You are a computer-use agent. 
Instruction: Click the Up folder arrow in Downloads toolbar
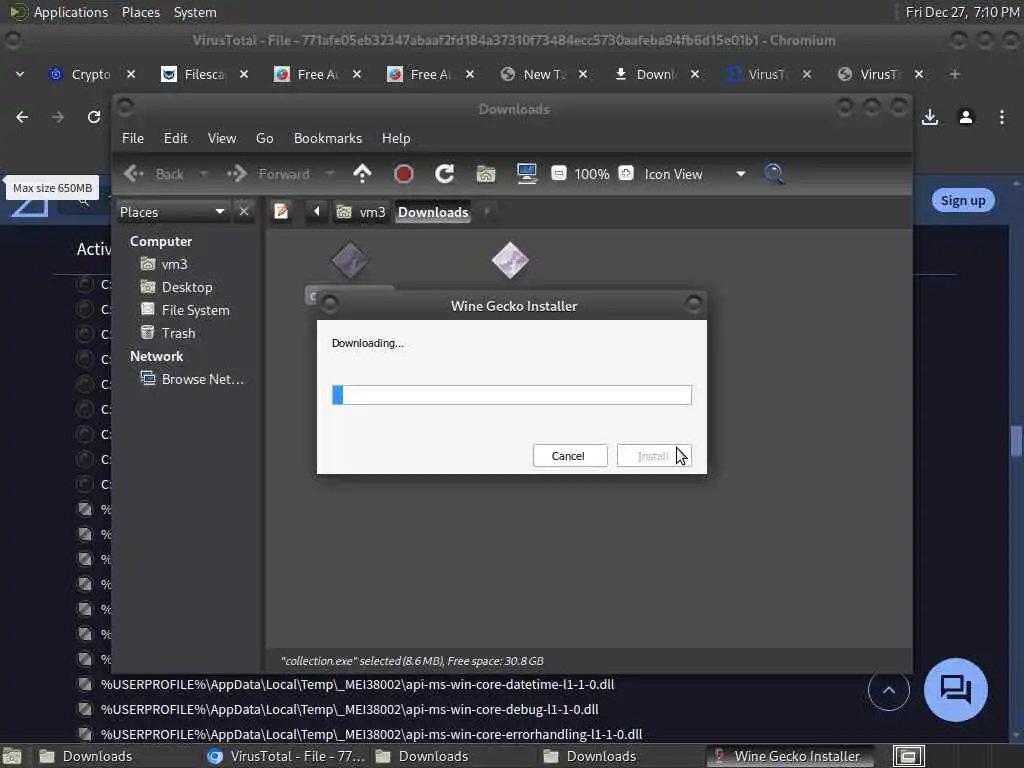(x=362, y=174)
